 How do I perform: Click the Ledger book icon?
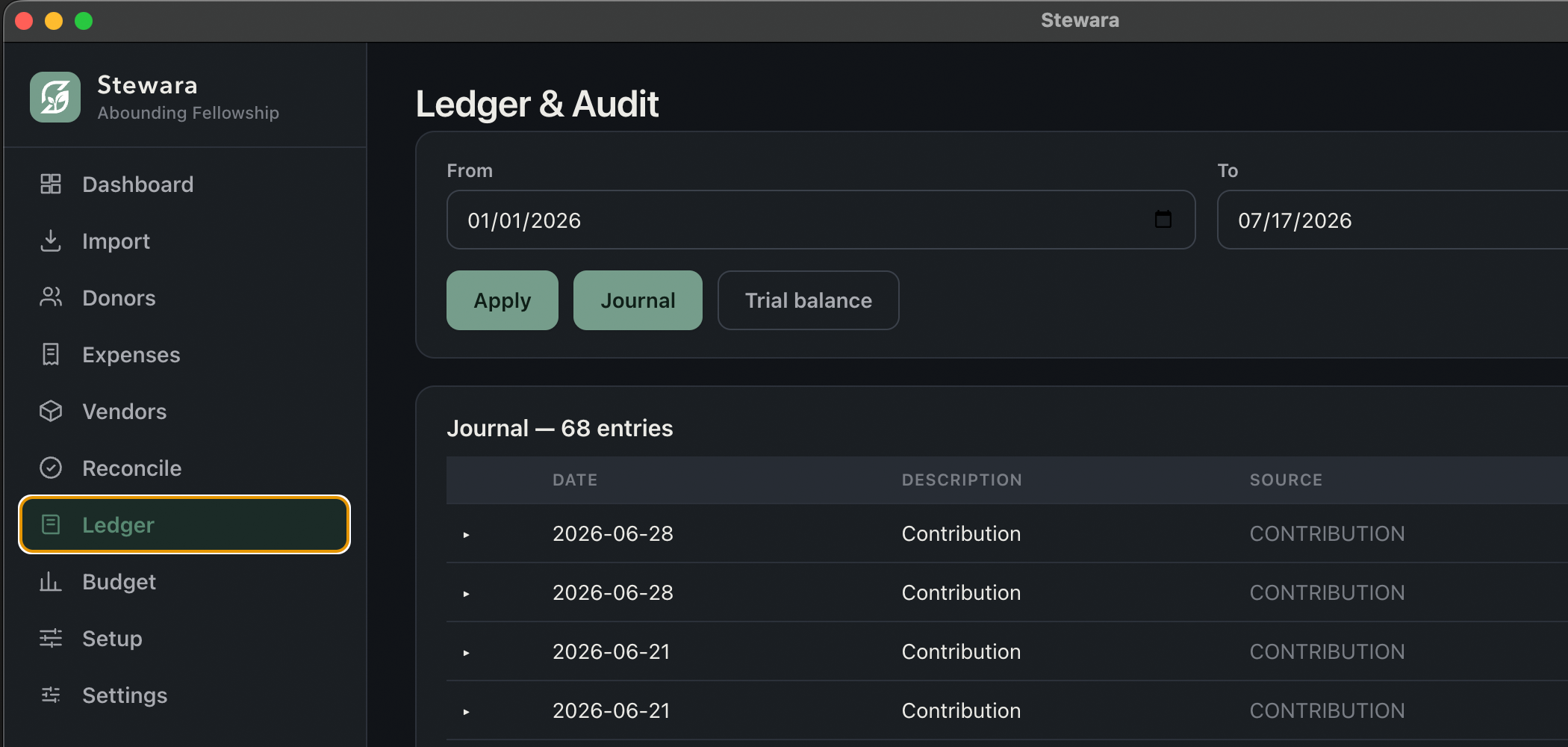tap(51, 524)
